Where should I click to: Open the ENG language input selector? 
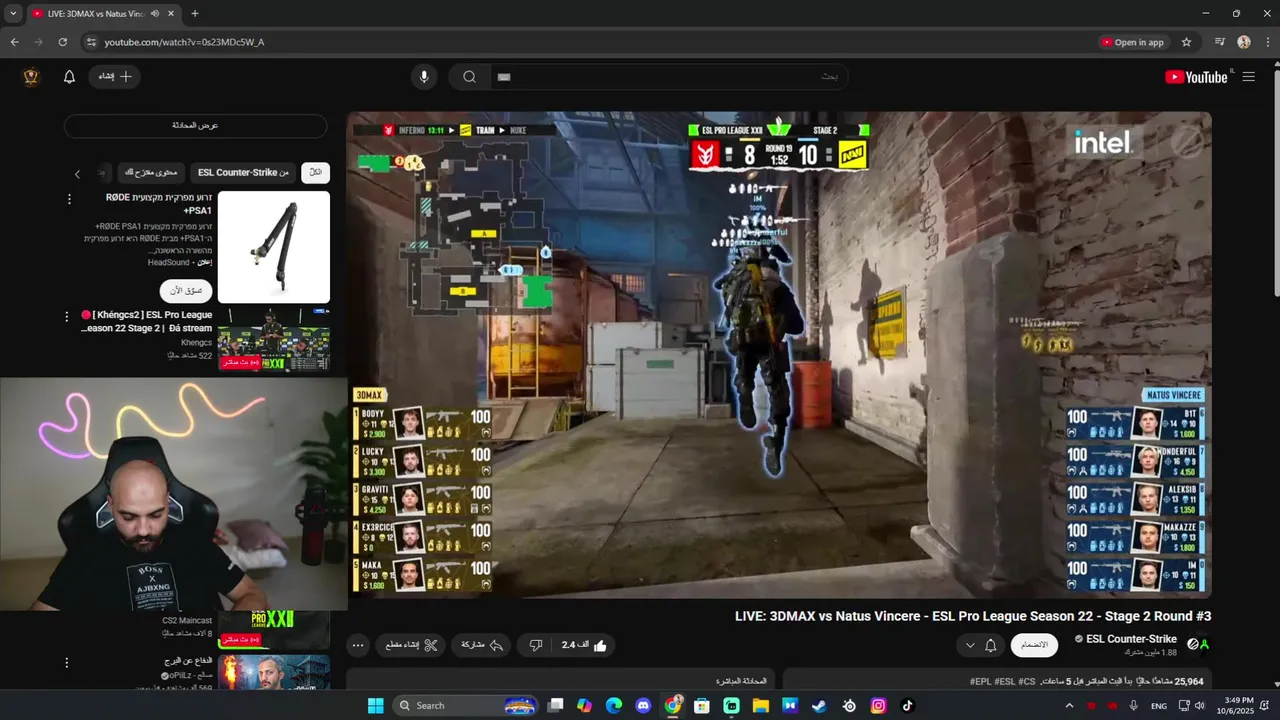click(1159, 706)
